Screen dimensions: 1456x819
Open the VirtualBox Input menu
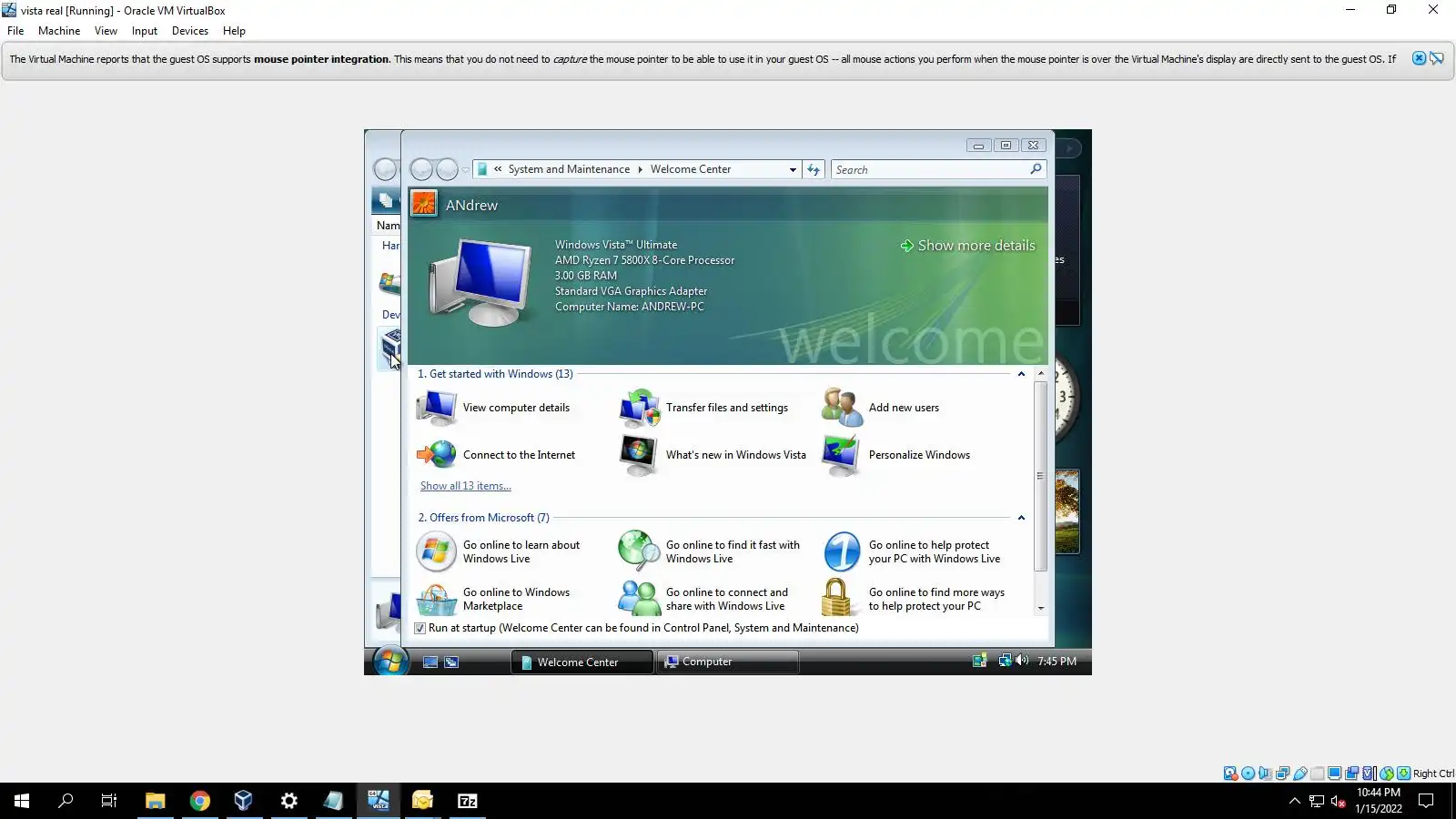[144, 30]
